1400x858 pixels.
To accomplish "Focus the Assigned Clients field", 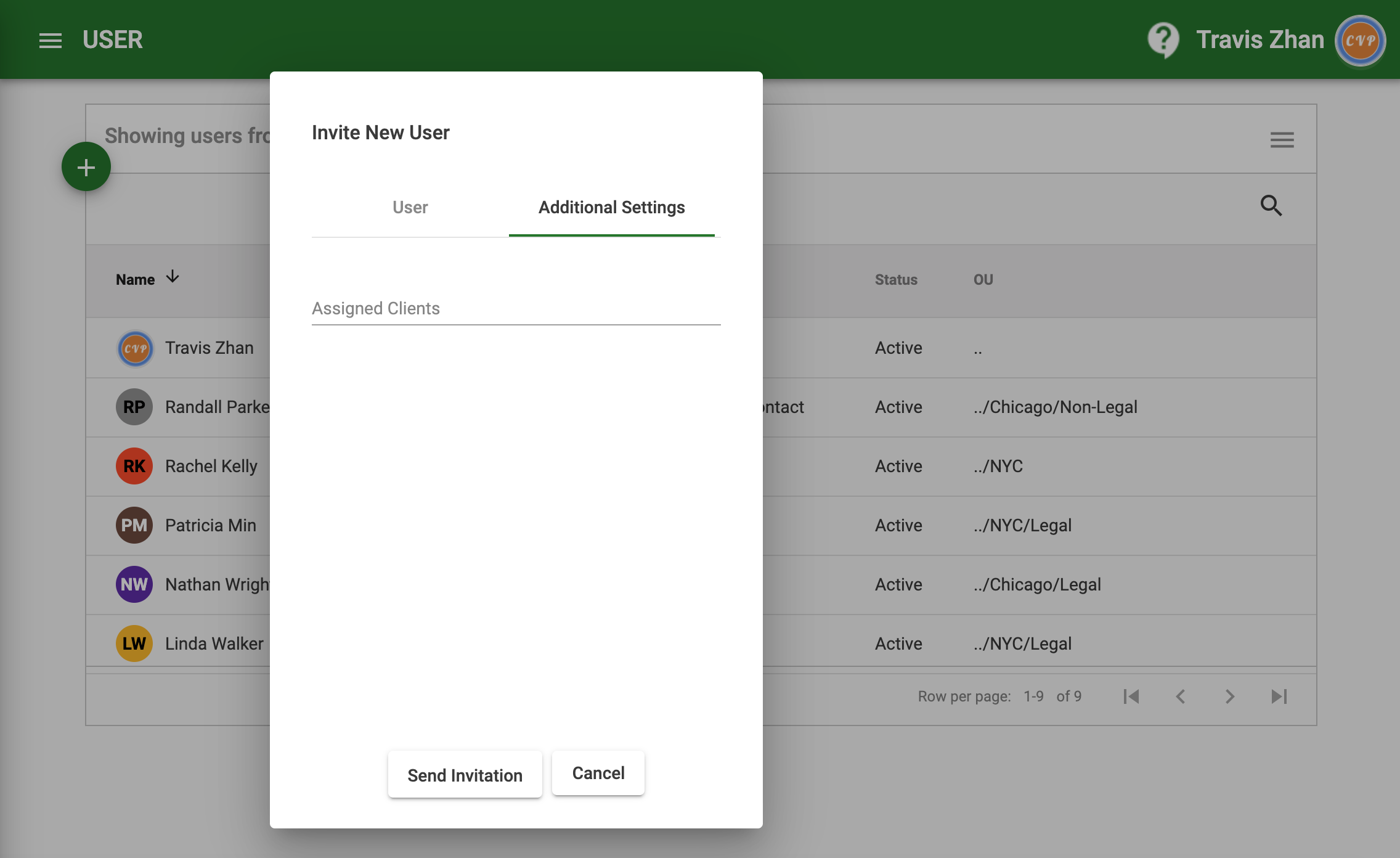I will pyautogui.click(x=516, y=308).
